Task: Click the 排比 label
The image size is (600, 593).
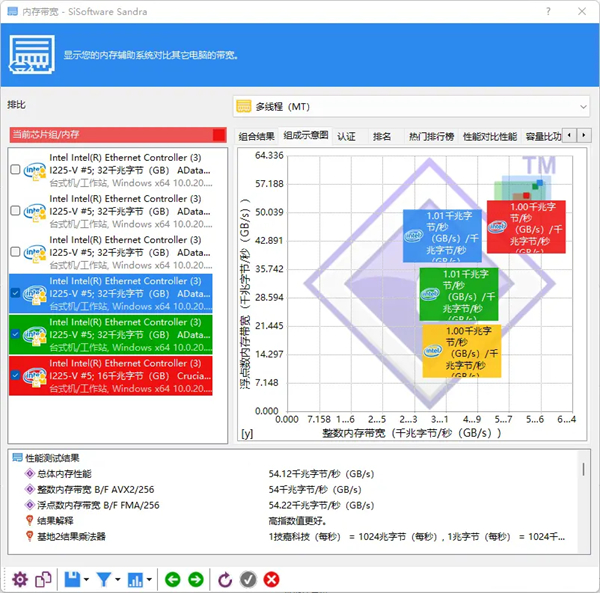Action: (x=16, y=104)
